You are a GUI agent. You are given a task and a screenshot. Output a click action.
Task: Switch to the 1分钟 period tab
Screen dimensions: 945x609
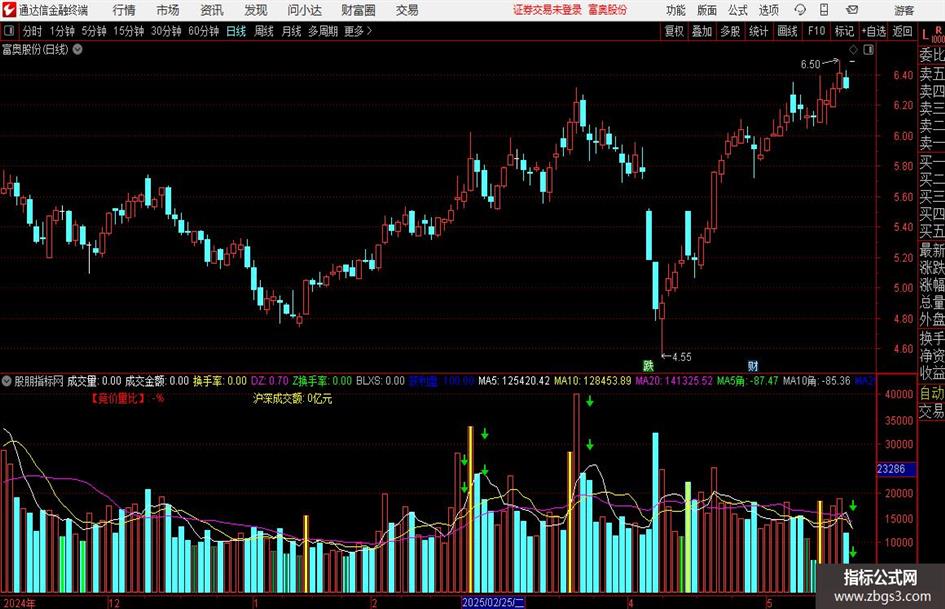(x=62, y=31)
